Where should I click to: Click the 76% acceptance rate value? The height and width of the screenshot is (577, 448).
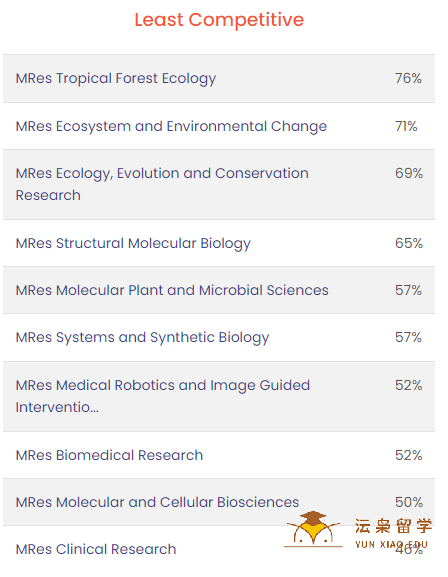pos(408,78)
